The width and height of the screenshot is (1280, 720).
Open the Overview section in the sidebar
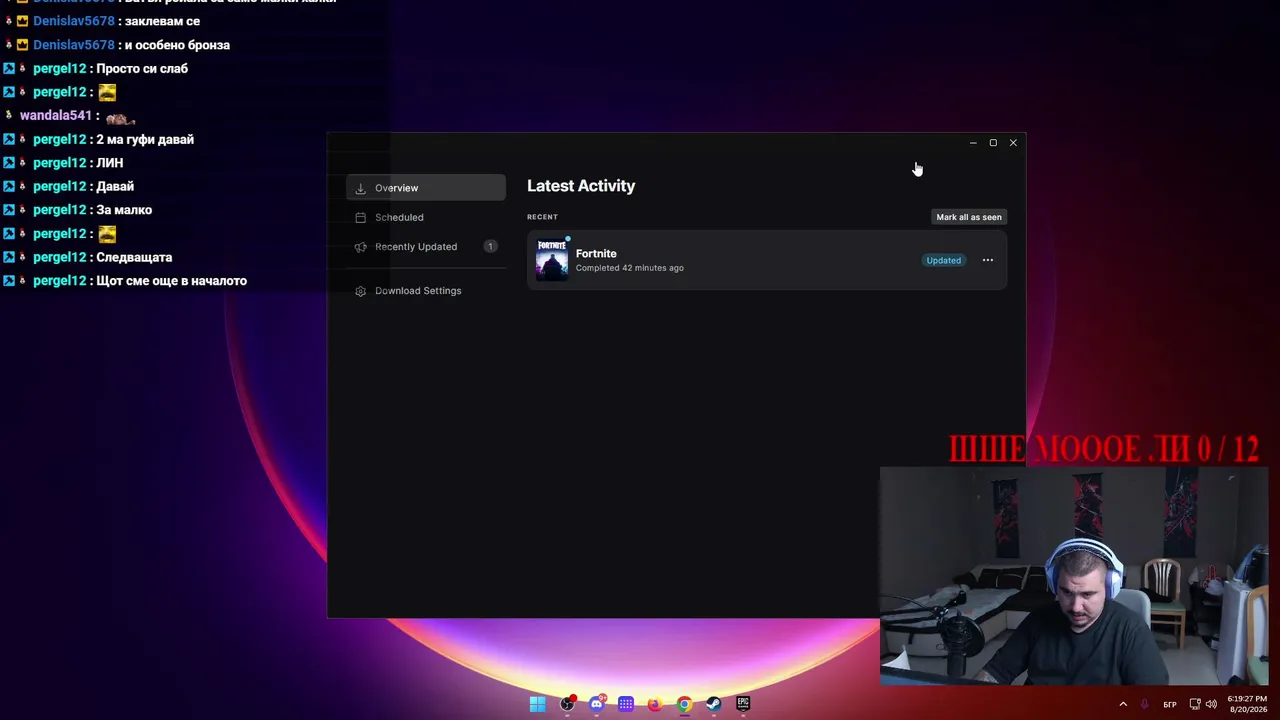point(426,188)
